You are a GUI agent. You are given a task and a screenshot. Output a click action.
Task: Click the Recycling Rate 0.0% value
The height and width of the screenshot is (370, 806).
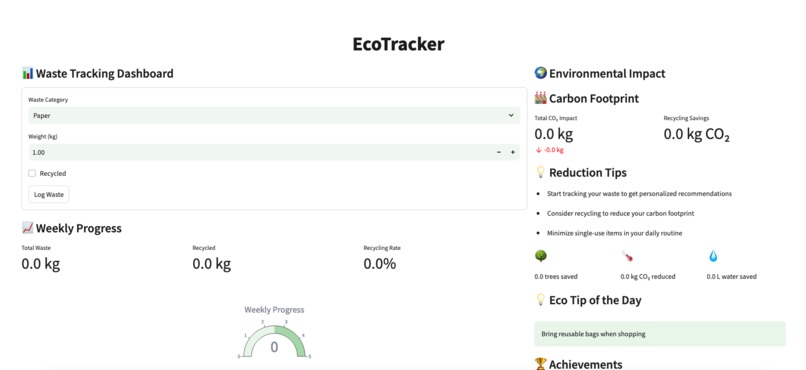[380, 264]
